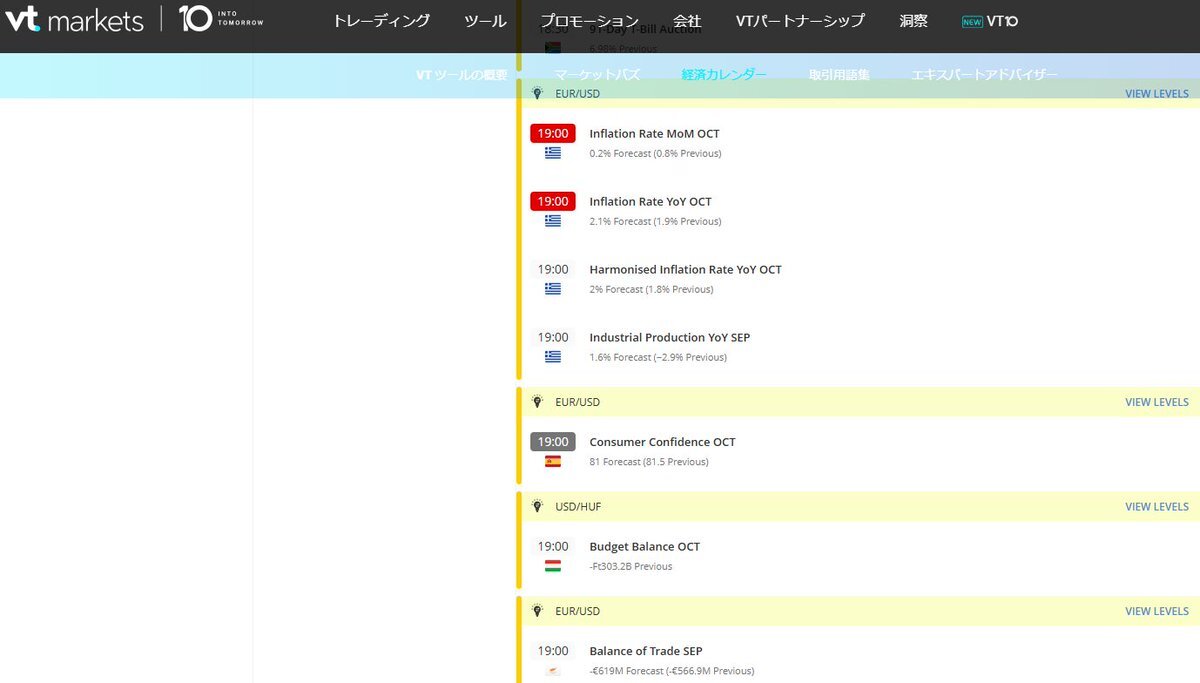This screenshot has height=683, width=1200.
Task: Select 取引用語集 submenu link
Action: coord(840,75)
